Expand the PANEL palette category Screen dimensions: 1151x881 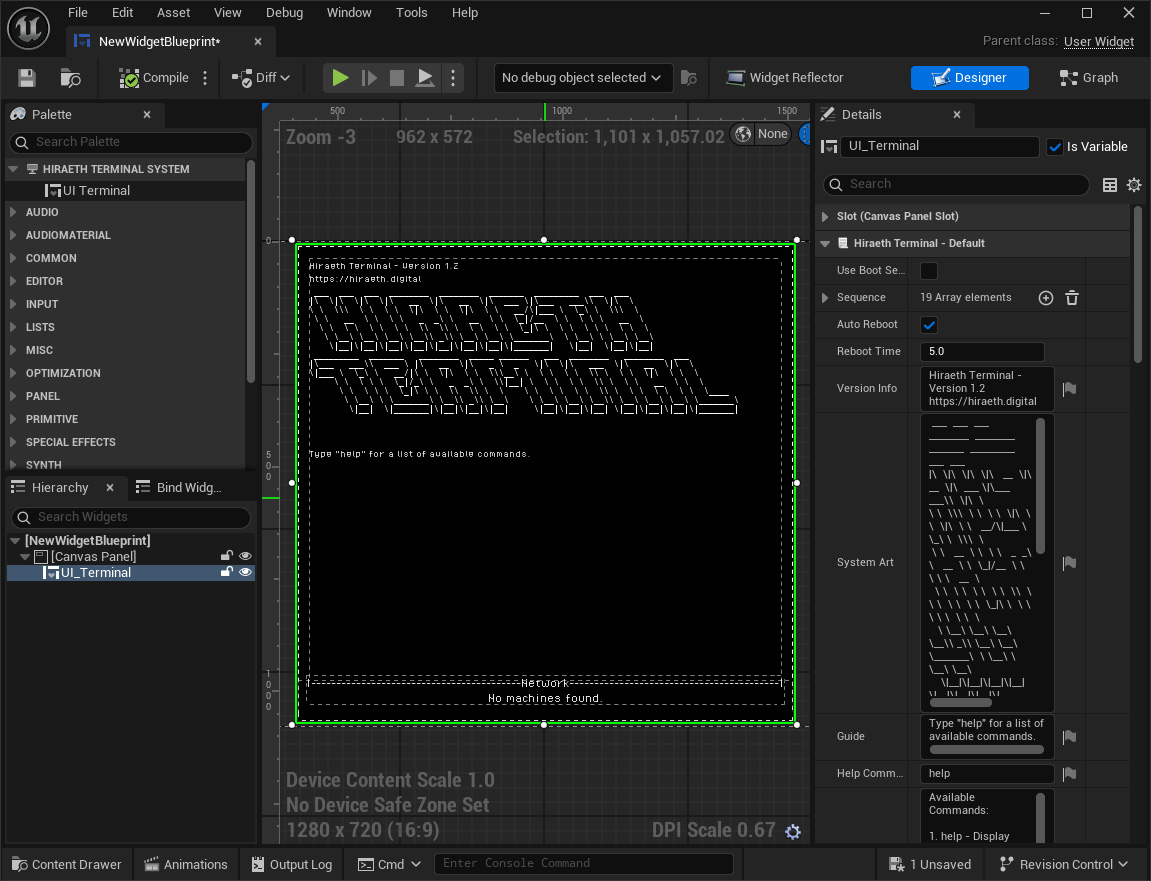(13, 396)
